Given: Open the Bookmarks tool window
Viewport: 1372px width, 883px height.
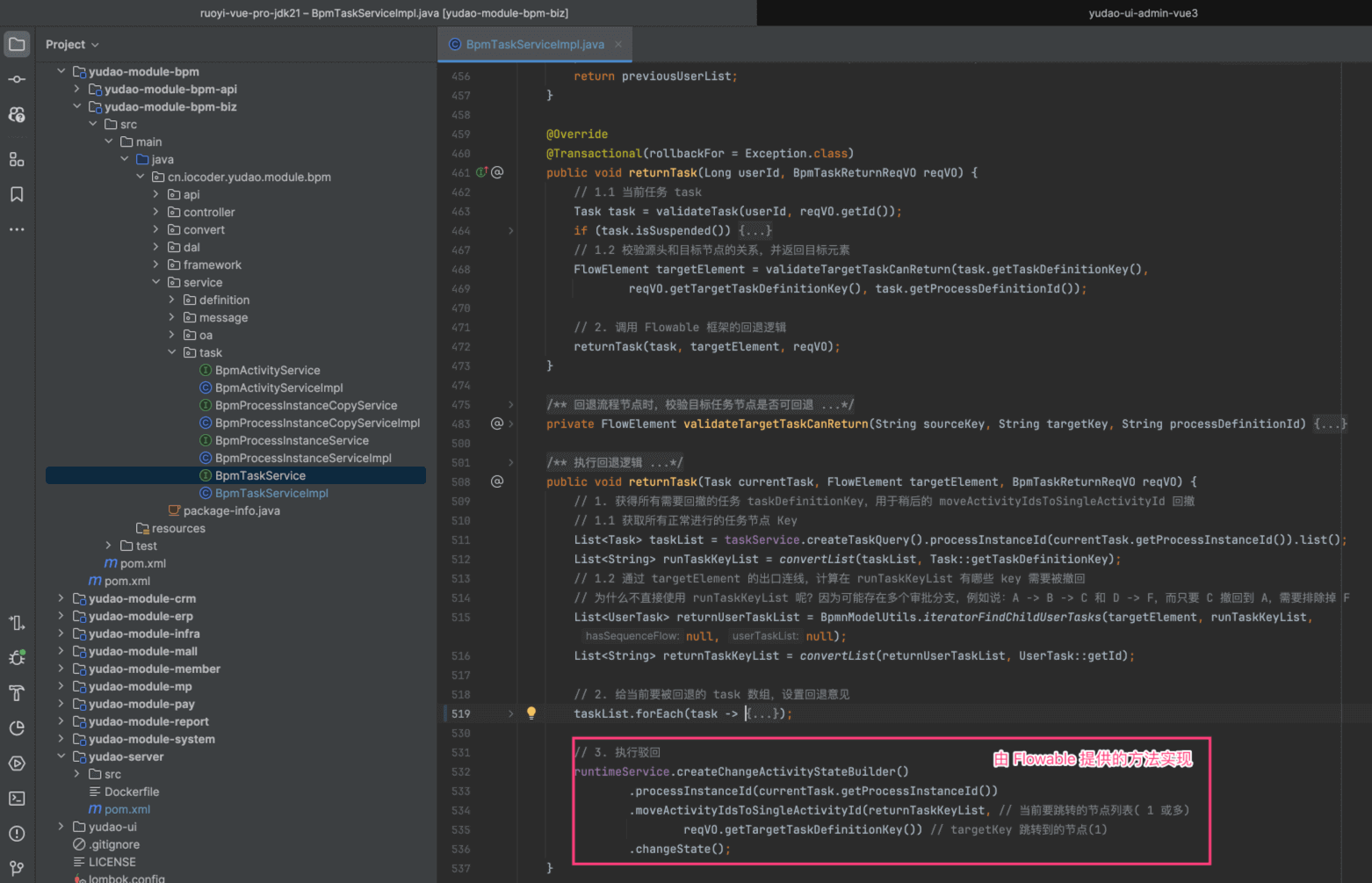Looking at the screenshot, I should [x=17, y=194].
